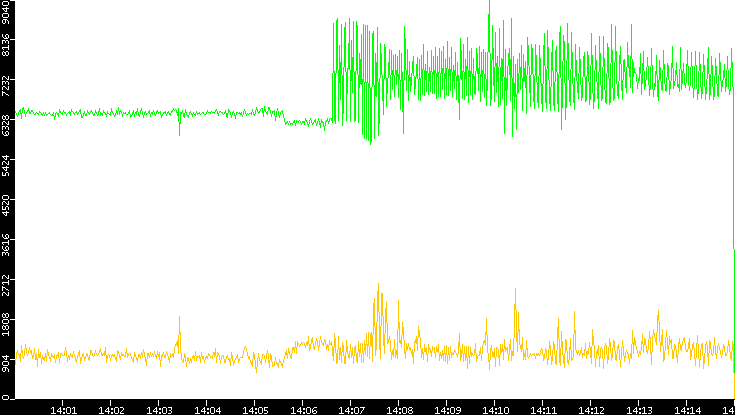Click the 14:05 time axis label
This screenshot has width=735, height=415.
click(x=255, y=411)
